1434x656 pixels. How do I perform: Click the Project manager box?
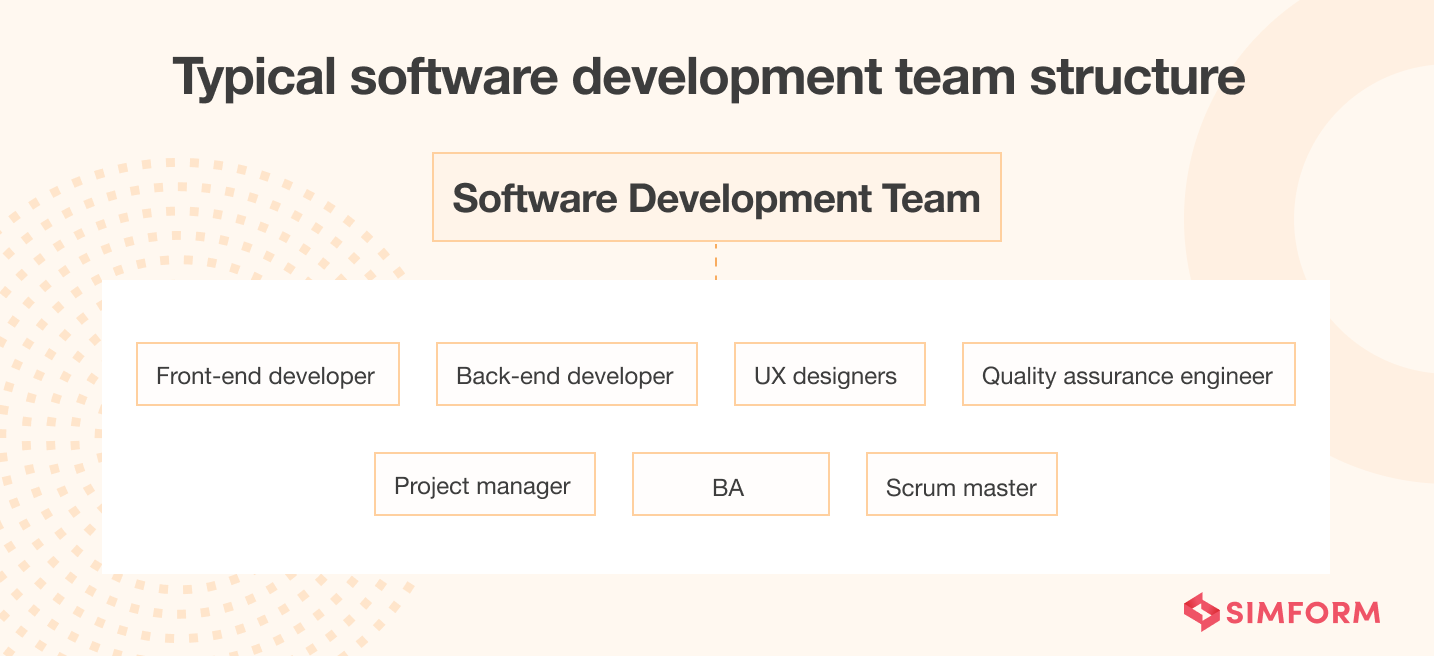pos(484,484)
